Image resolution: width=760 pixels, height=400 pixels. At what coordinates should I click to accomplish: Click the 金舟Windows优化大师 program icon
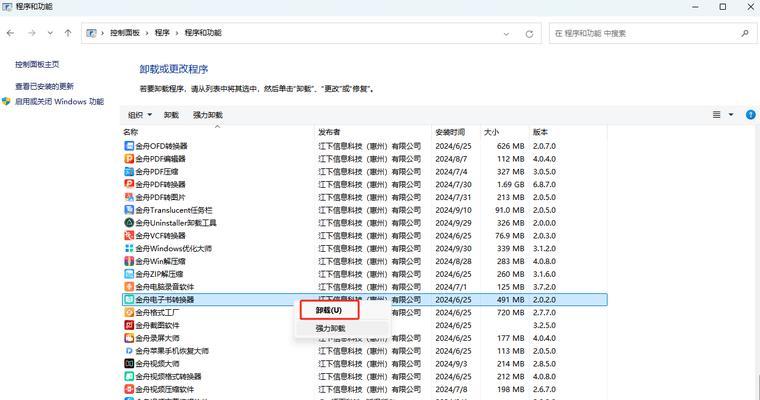click(x=129, y=248)
